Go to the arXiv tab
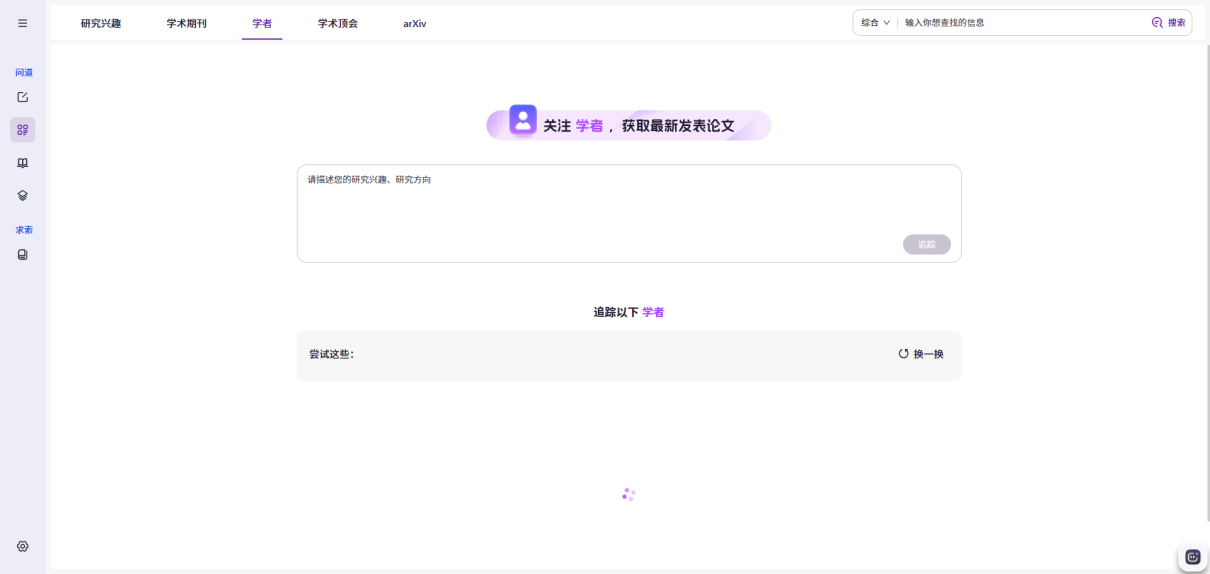1210x574 pixels. [415, 23]
